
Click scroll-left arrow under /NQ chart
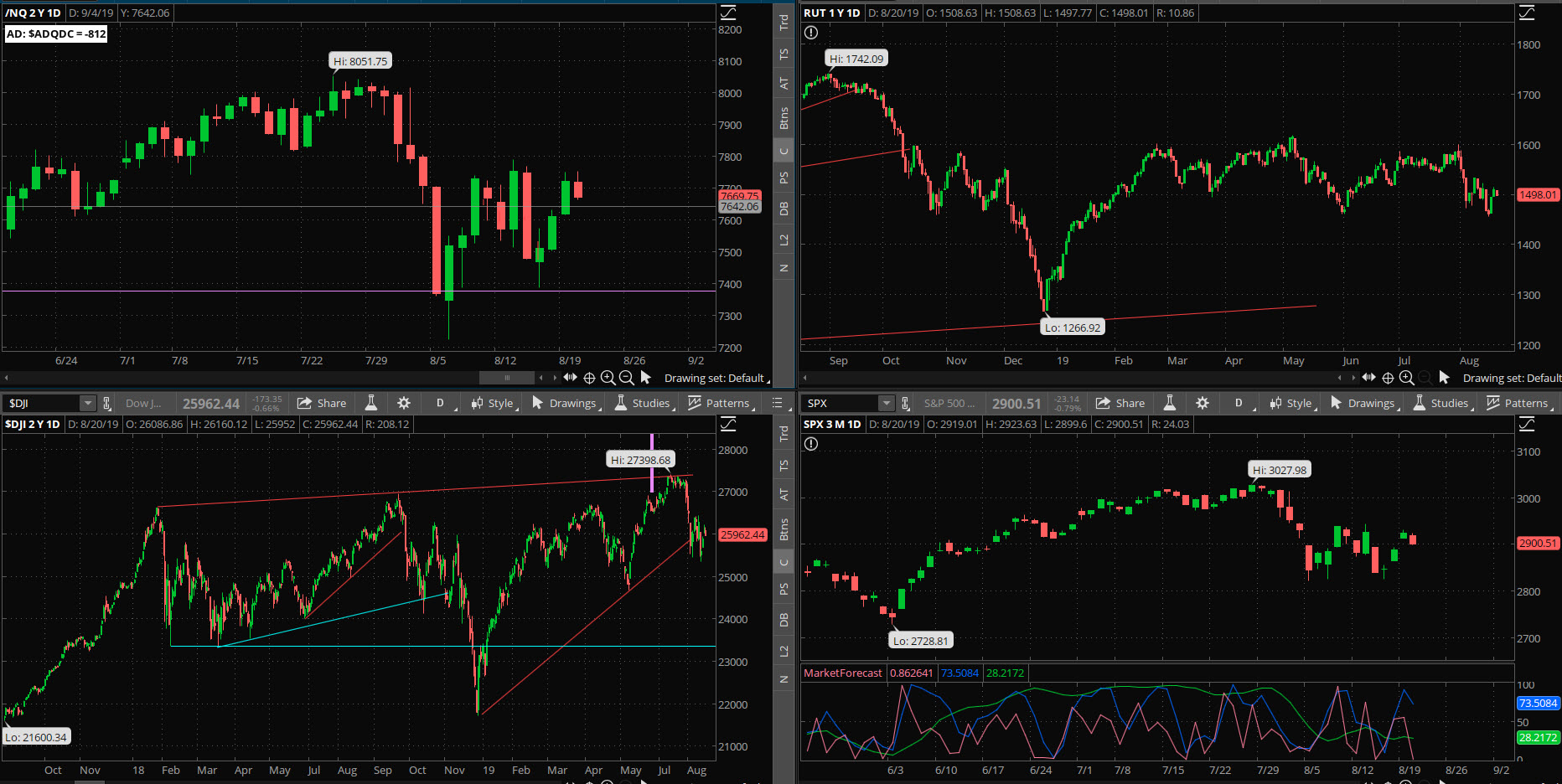click(6, 378)
